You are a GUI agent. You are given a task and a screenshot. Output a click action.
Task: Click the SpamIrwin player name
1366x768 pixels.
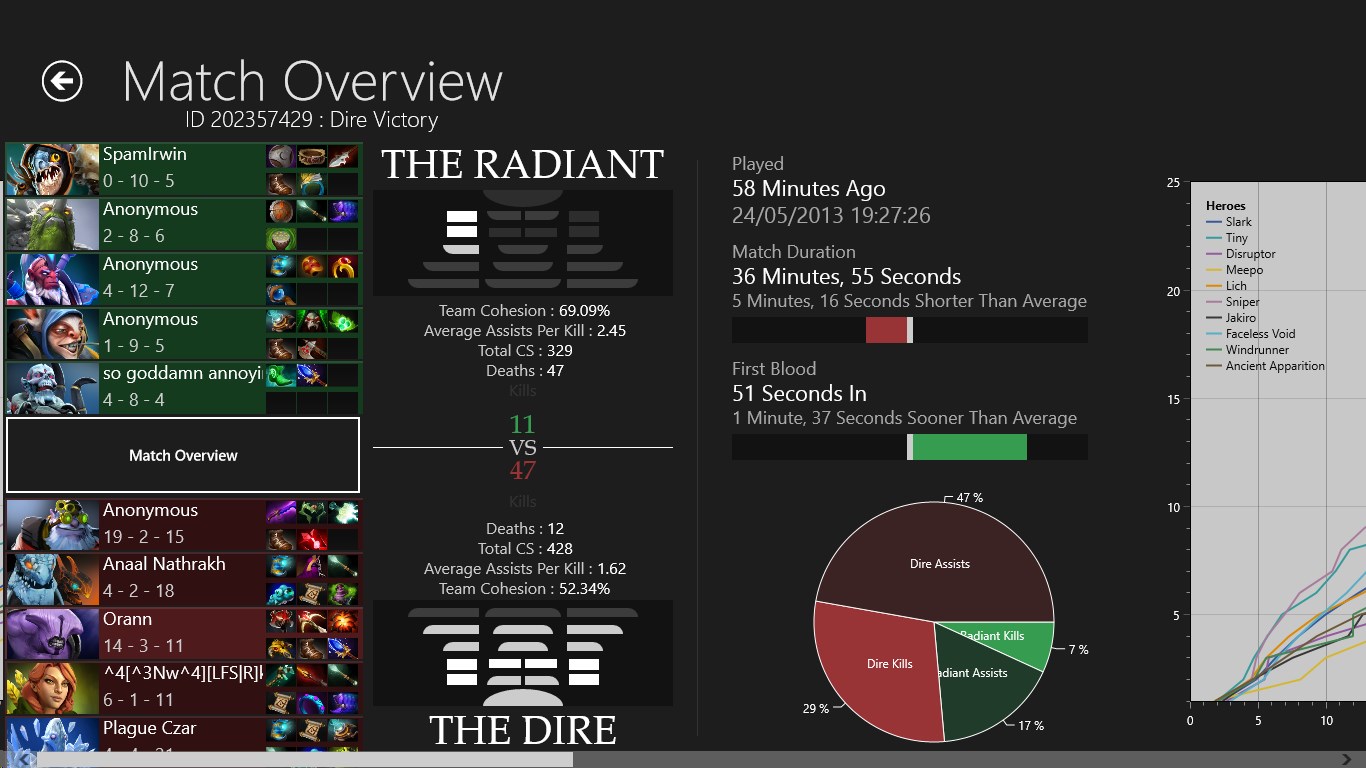point(145,154)
